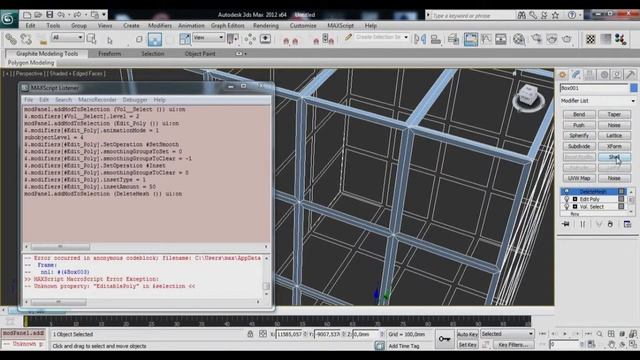Image resolution: width=640 pixels, height=360 pixels.
Task: Click the Align tool icon
Action: pyautogui.click(x=436, y=39)
